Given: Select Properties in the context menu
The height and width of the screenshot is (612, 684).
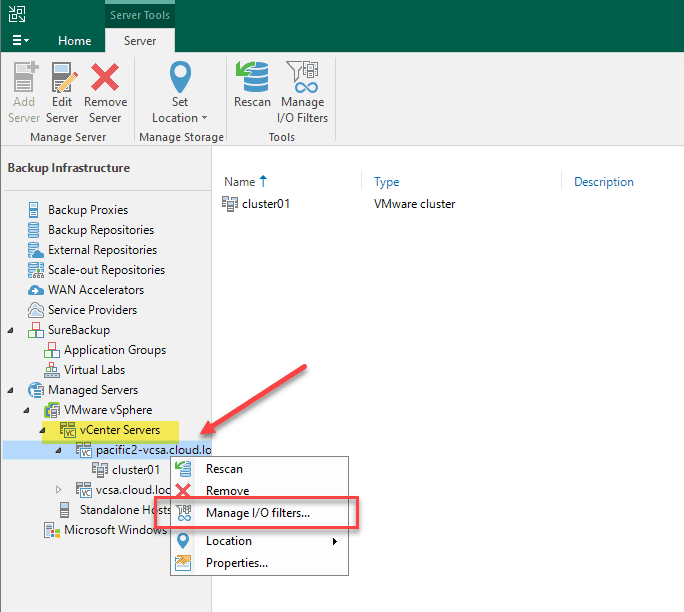Looking at the screenshot, I should click(236, 563).
